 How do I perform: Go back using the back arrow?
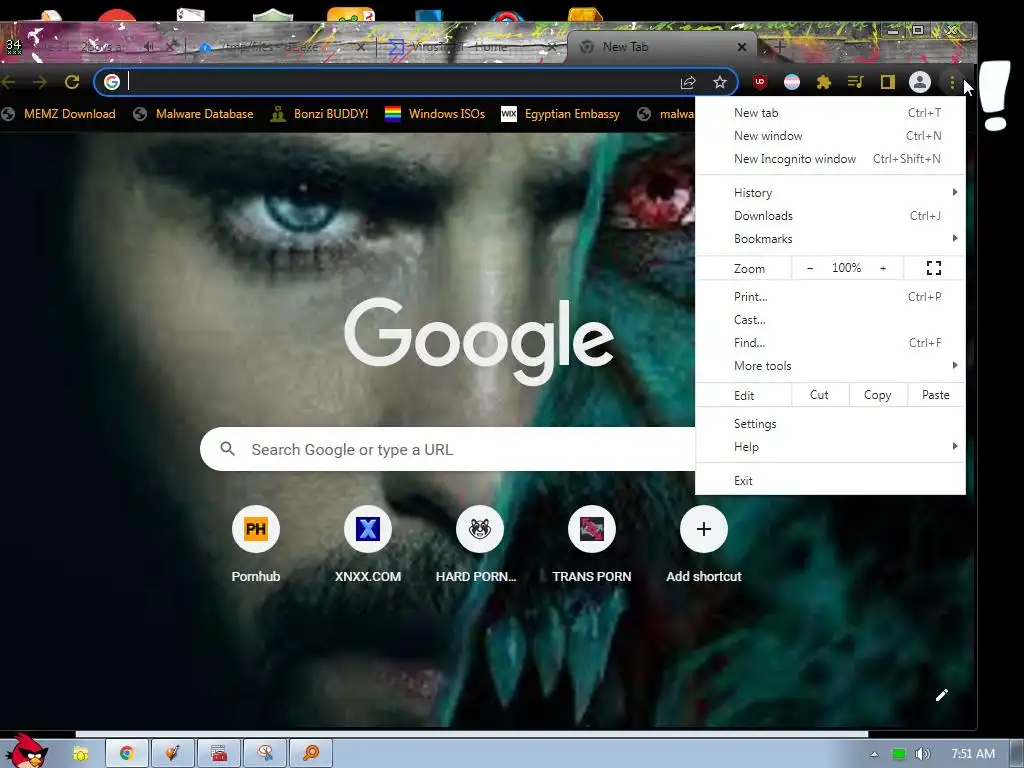8,82
